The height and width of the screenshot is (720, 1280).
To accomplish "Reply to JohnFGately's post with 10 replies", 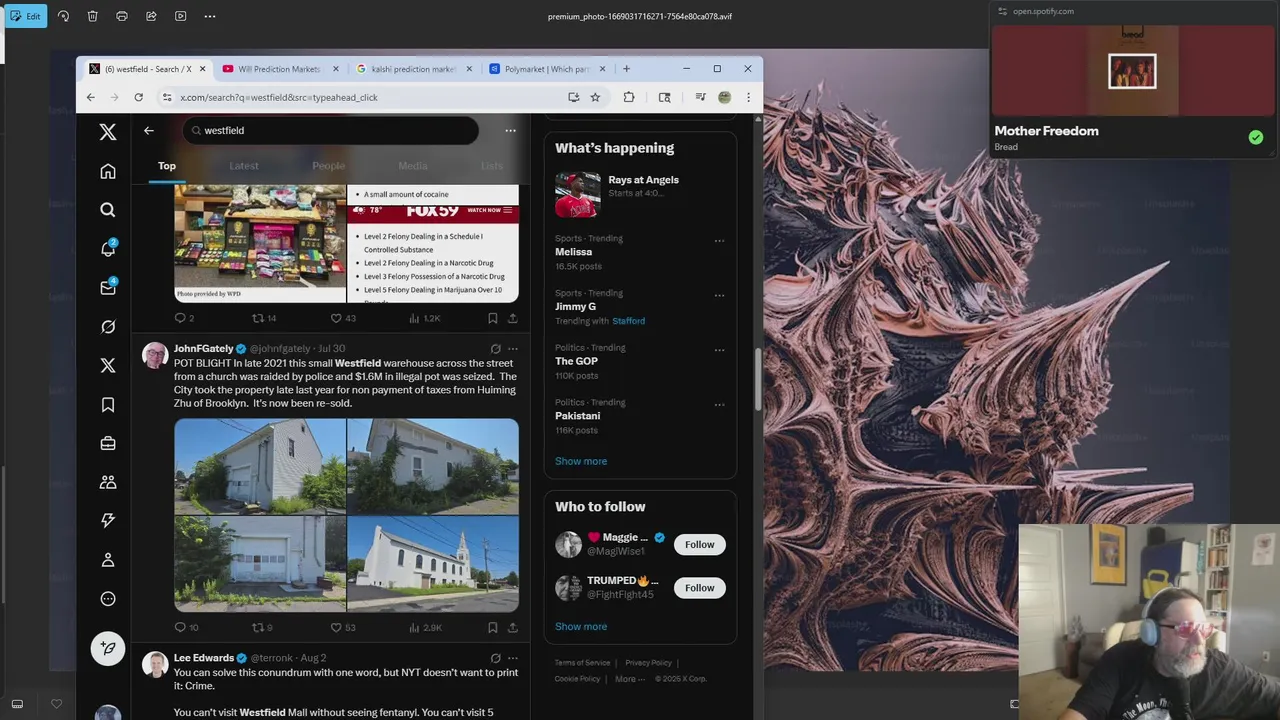I will [187, 627].
